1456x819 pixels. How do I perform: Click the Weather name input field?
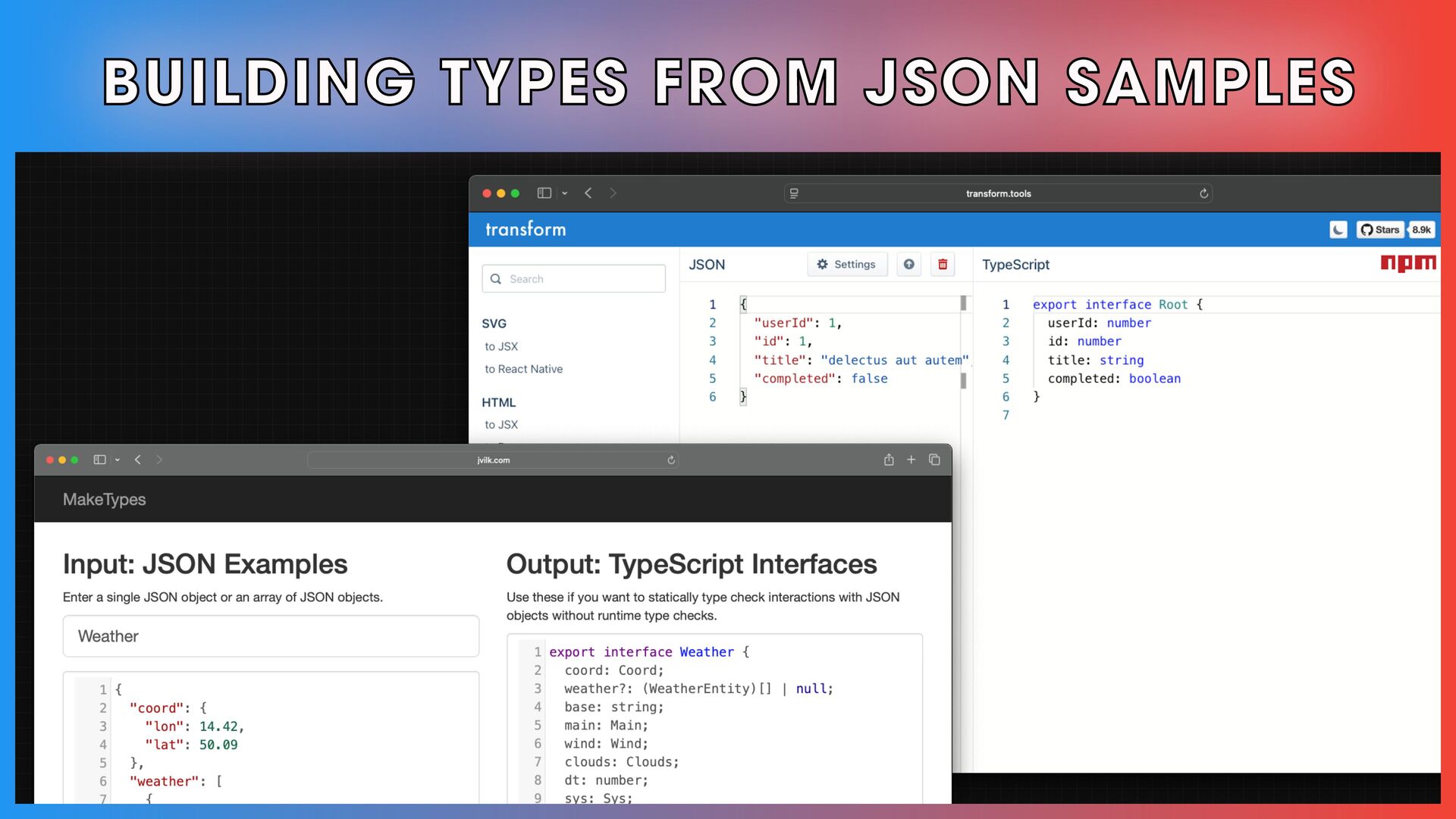click(271, 636)
